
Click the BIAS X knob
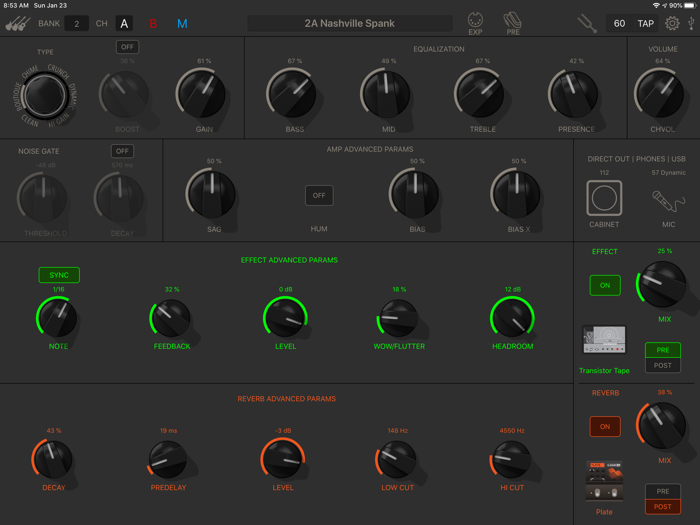(x=517, y=194)
